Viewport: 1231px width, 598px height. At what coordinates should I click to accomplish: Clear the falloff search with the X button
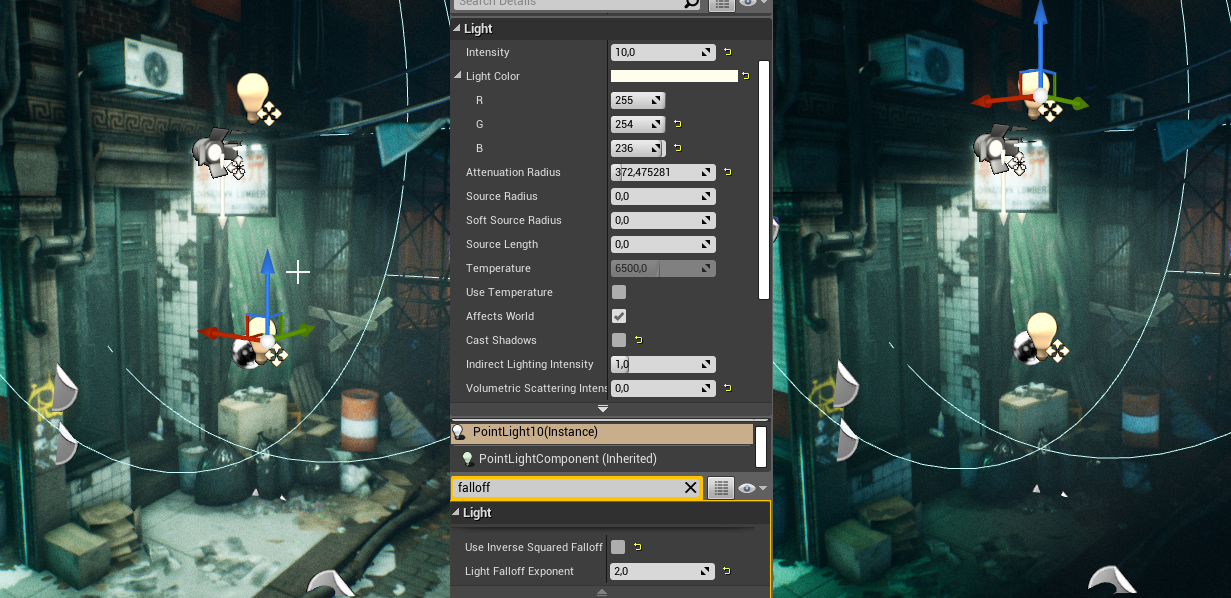[690, 487]
